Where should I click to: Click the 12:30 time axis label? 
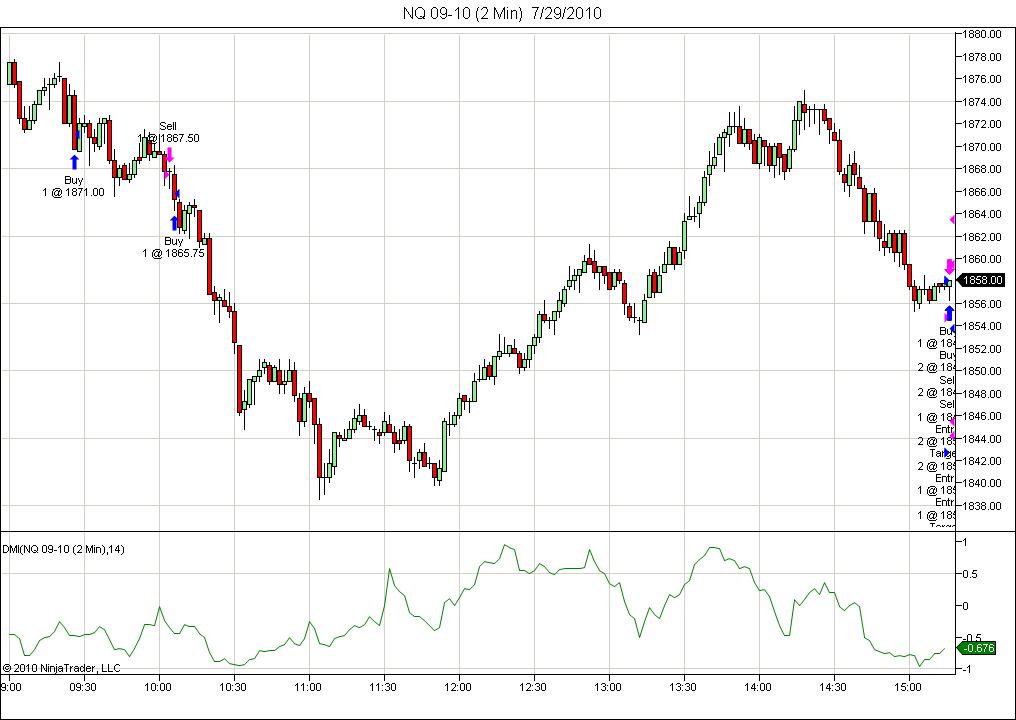(x=534, y=687)
